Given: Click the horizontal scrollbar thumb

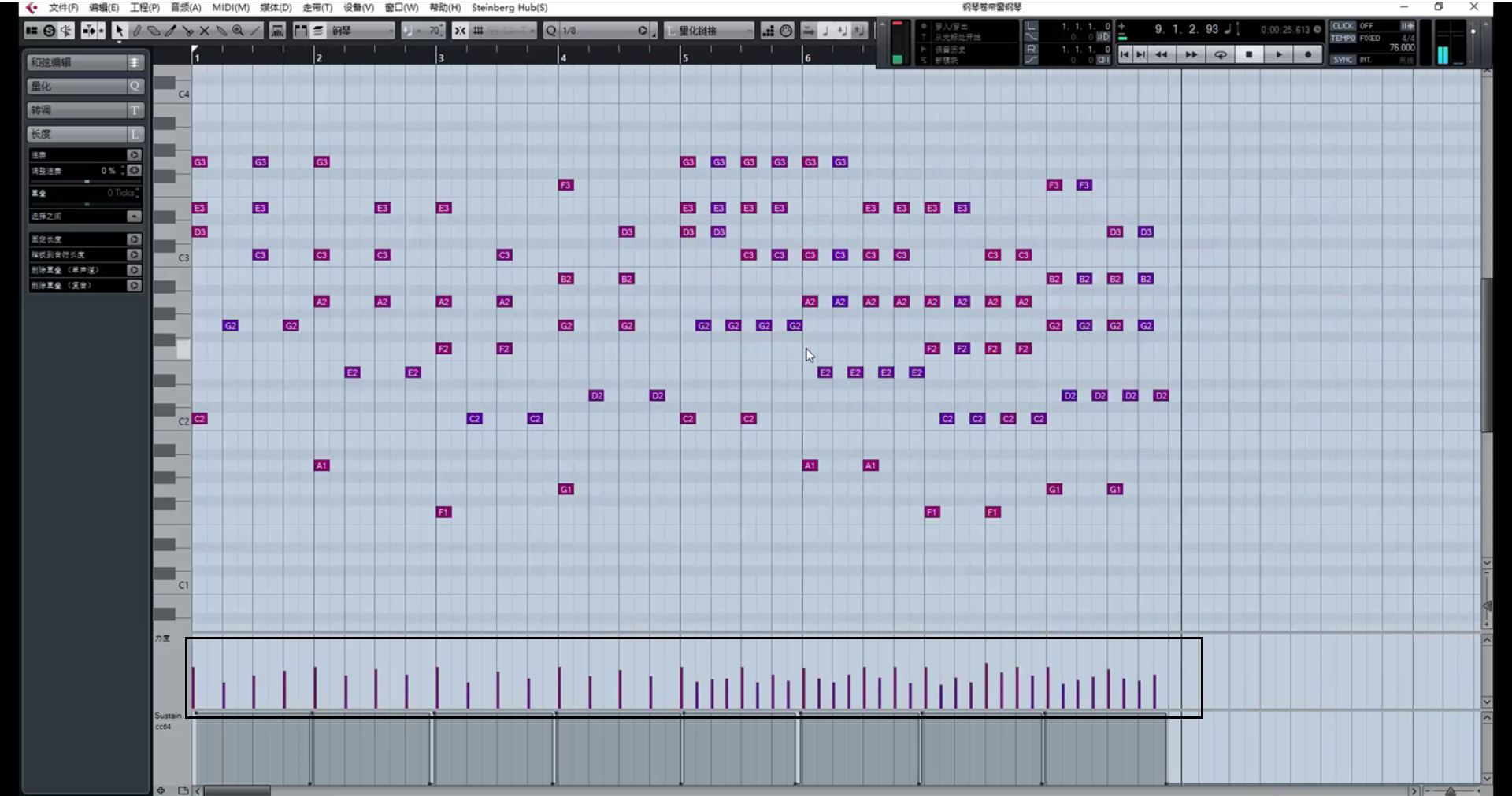Looking at the screenshot, I should click(237, 790).
